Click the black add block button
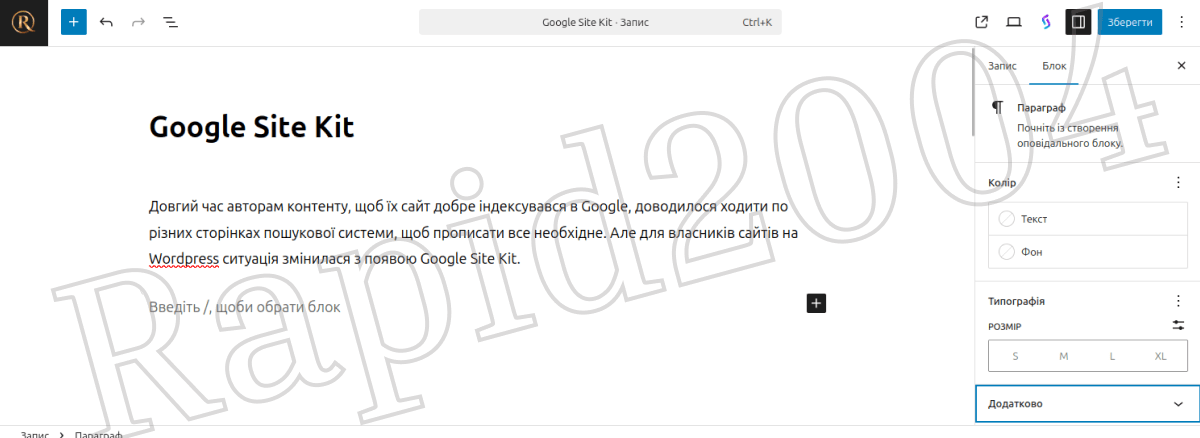 click(x=816, y=302)
